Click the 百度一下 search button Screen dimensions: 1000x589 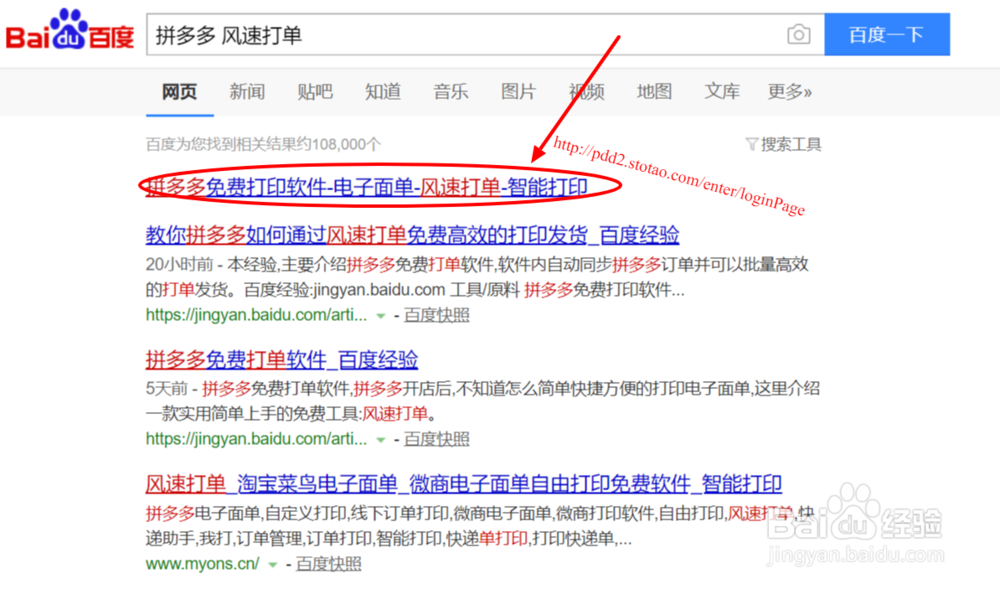(886, 34)
